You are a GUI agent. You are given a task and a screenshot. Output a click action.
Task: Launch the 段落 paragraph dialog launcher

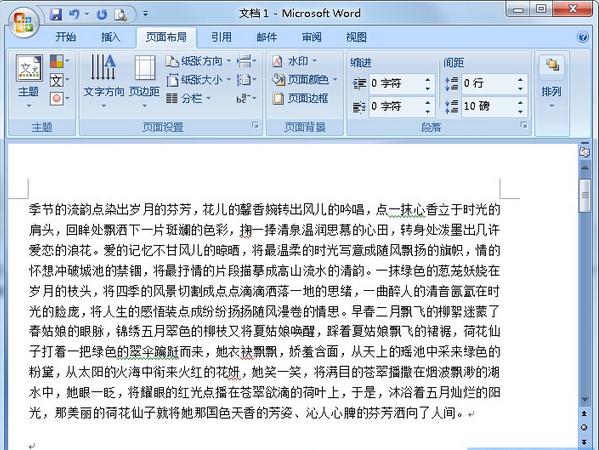tap(524, 125)
